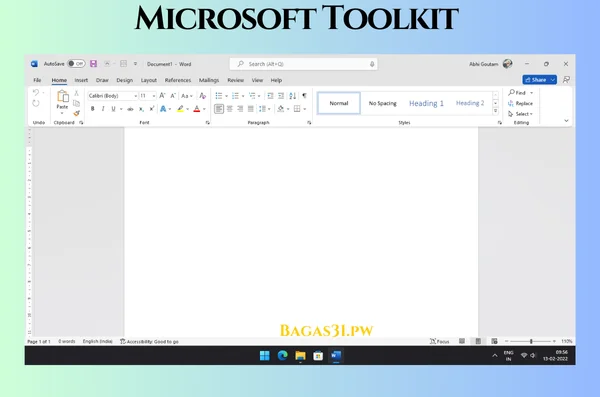600x397 pixels.
Task: Click the text highlight color swatch
Action: pyautogui.click(x=180, y=109)
